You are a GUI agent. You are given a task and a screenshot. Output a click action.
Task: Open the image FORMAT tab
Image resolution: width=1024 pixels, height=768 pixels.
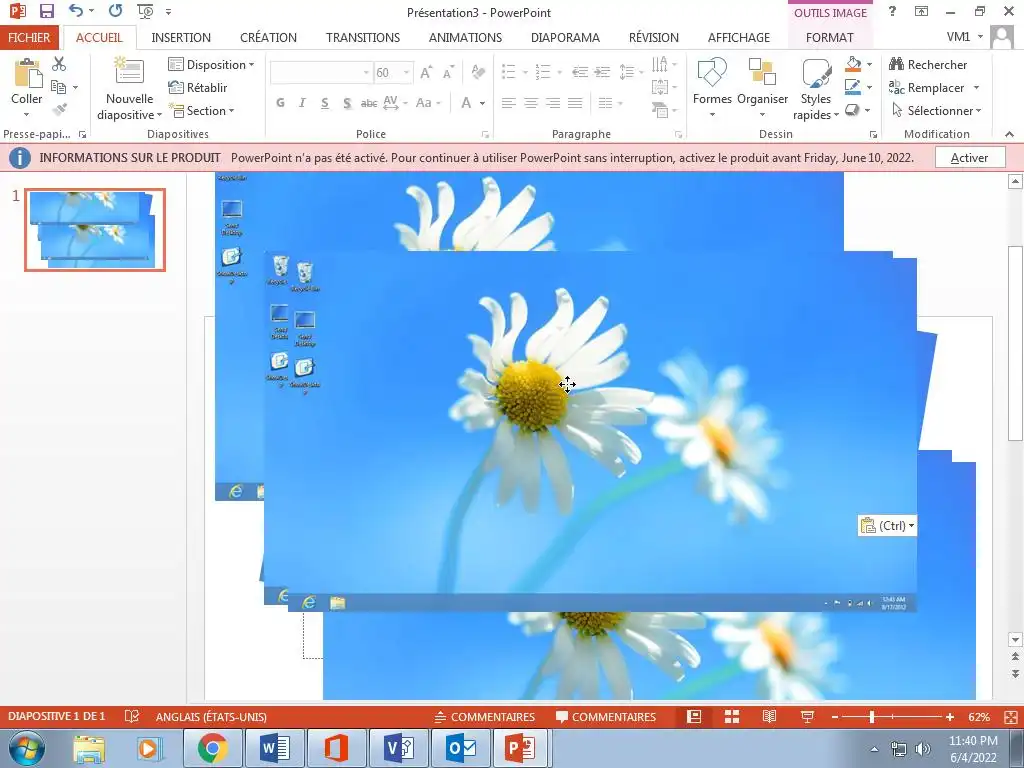pyautogui.click(x=829, y=37)
